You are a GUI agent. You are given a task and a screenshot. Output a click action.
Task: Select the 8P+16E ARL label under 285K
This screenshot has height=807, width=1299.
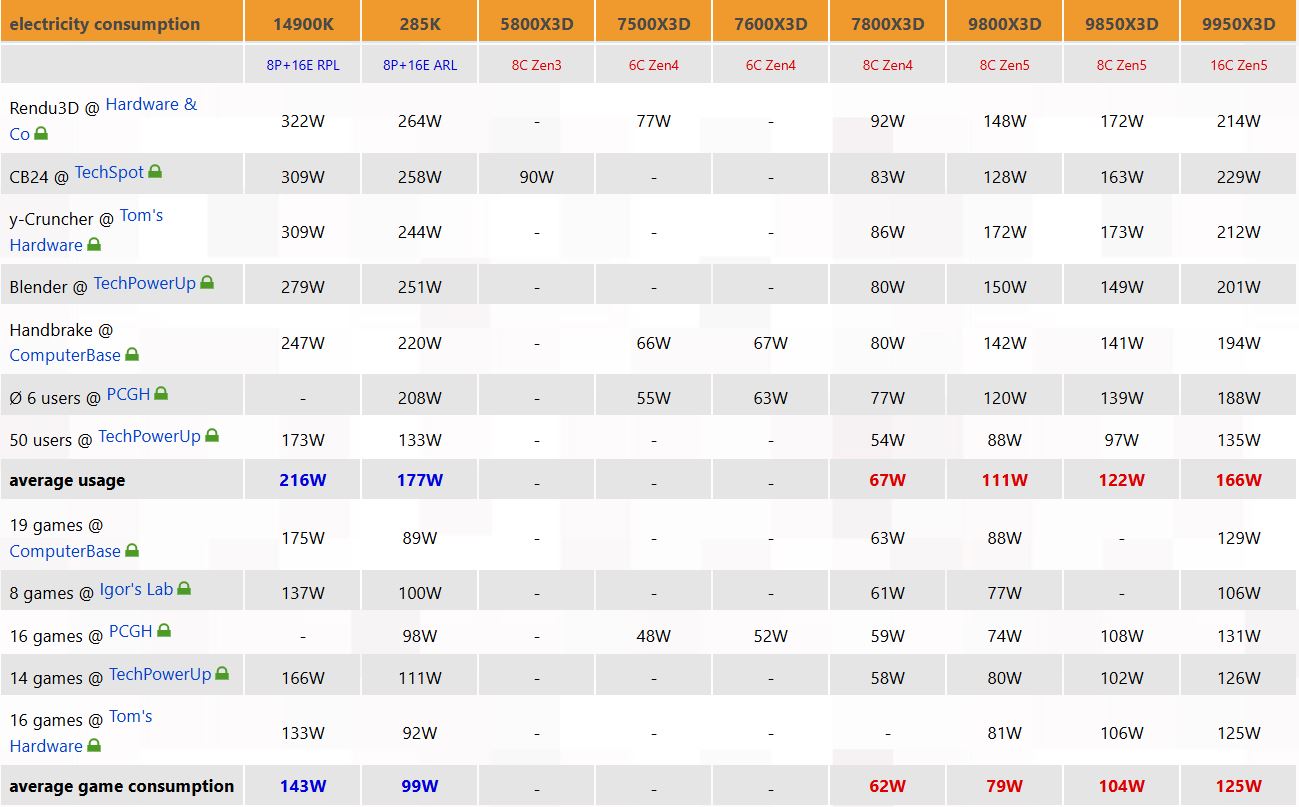coord(420,65)
